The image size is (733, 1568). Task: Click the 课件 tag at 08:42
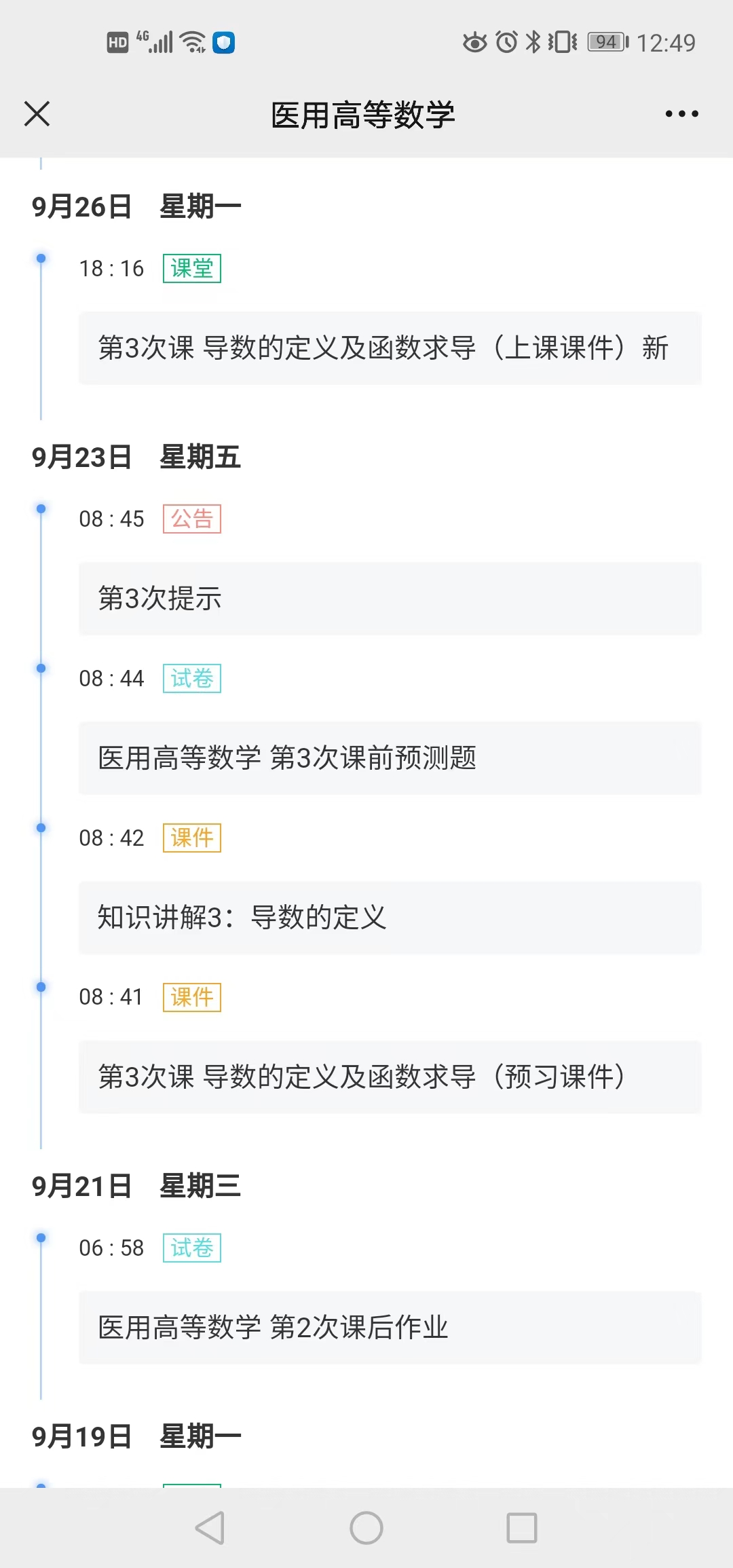[192, 838]
